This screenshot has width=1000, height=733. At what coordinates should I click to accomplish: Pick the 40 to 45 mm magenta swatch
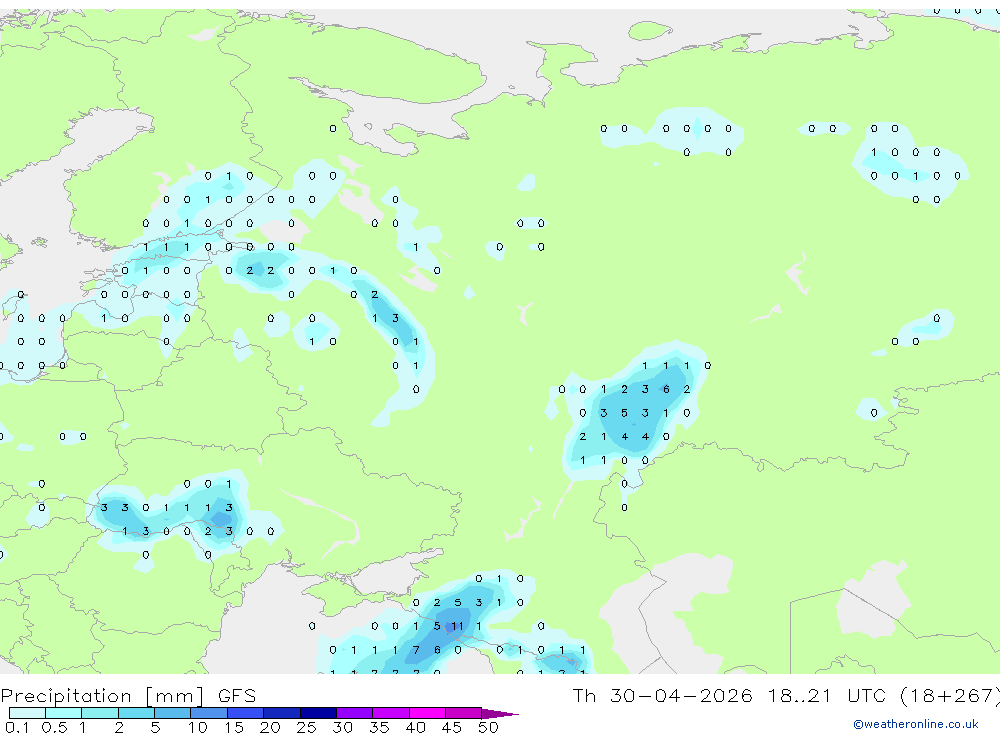tap(427, 713)
